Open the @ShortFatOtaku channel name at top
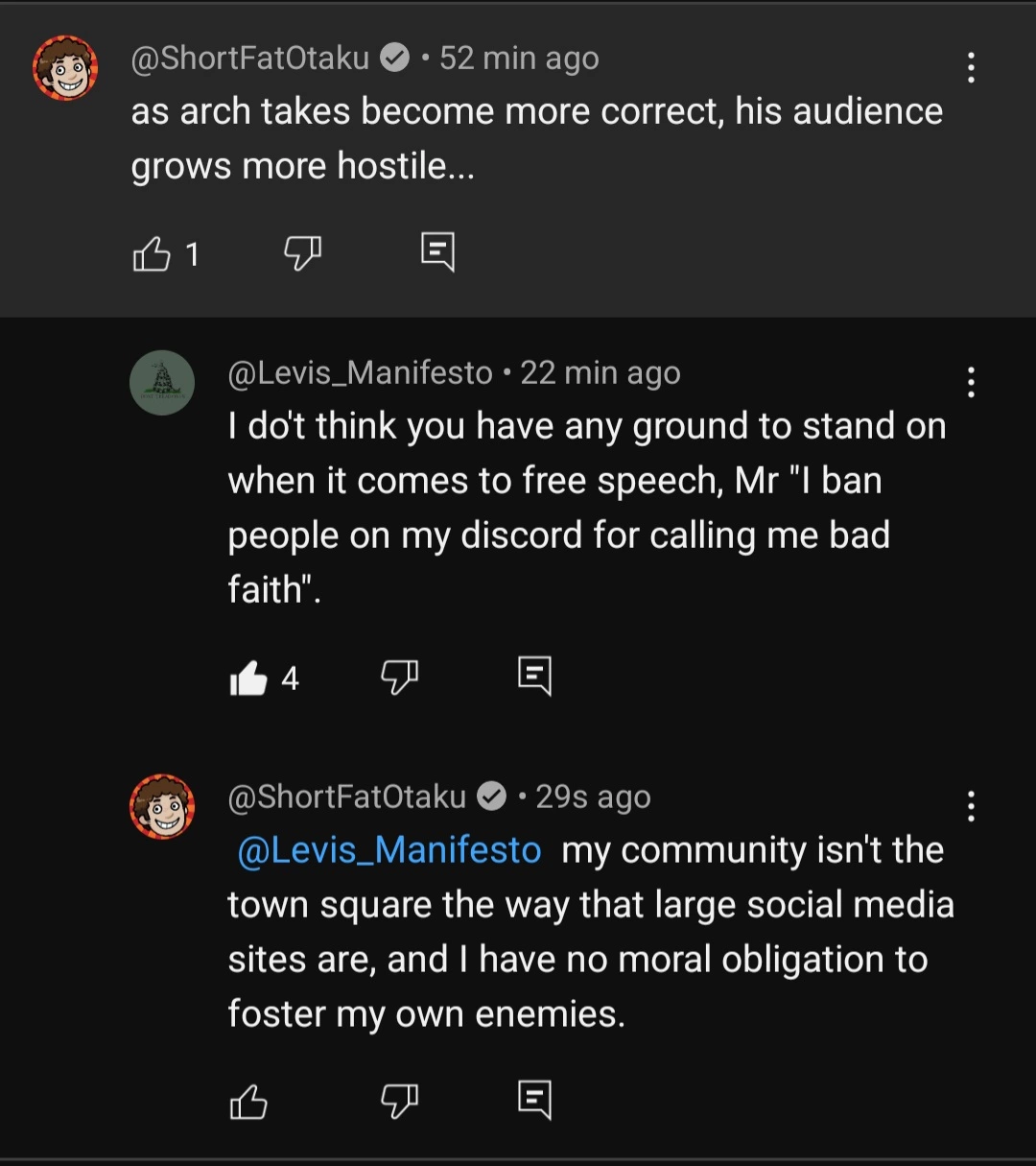 [249, 58]
